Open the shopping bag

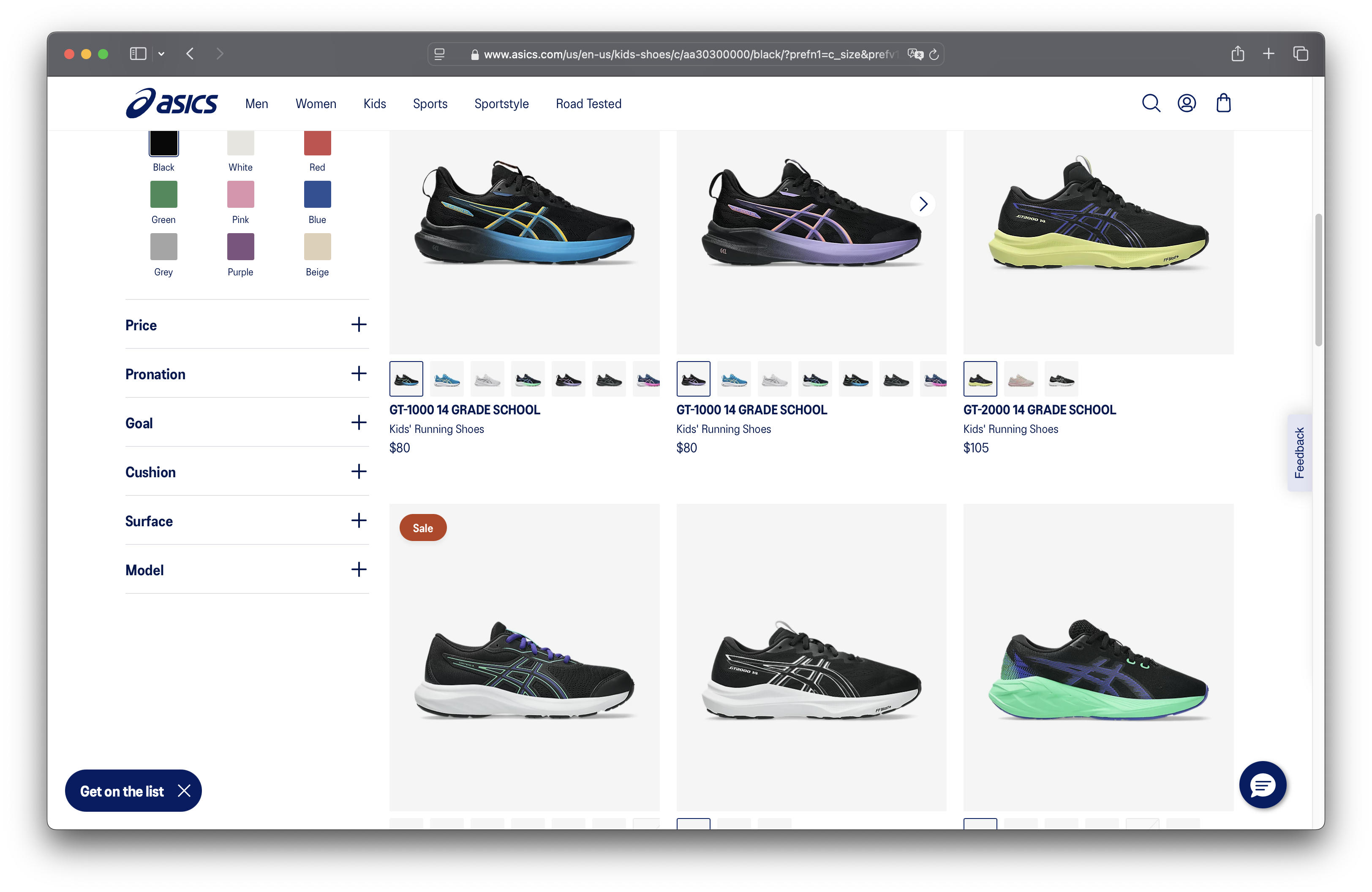pos(1223,104)
